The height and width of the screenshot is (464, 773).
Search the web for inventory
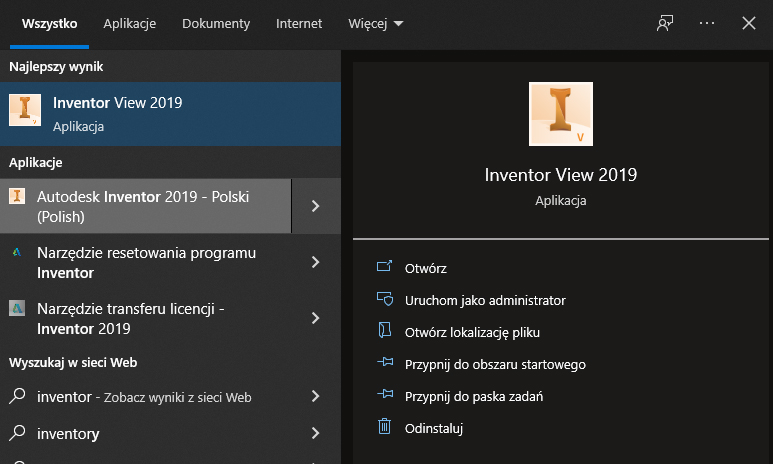(145, 433)
